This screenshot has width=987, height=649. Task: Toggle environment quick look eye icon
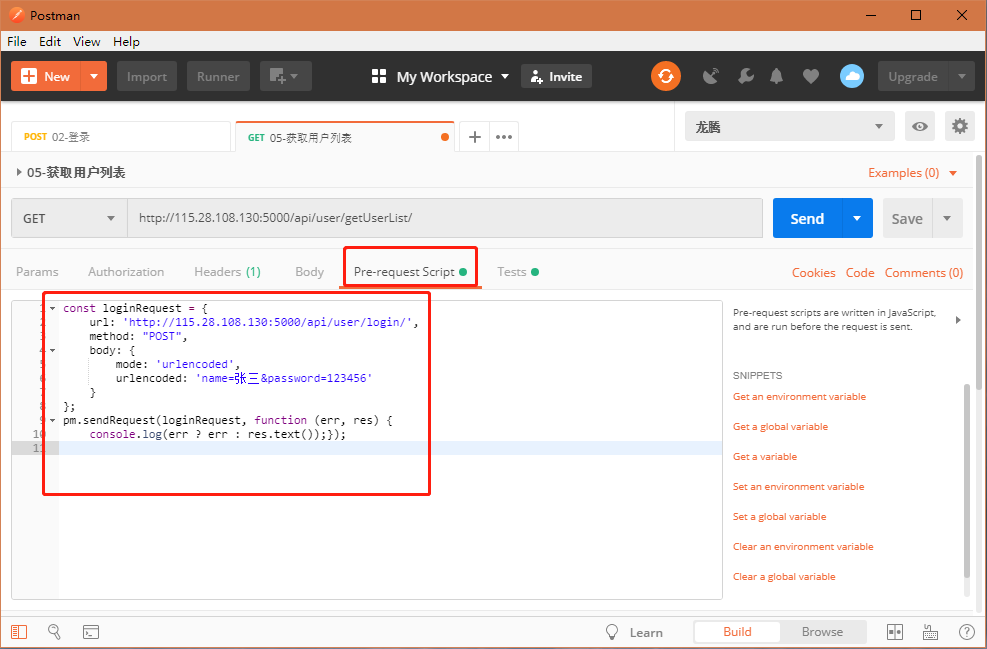click(x=920, y=126)
